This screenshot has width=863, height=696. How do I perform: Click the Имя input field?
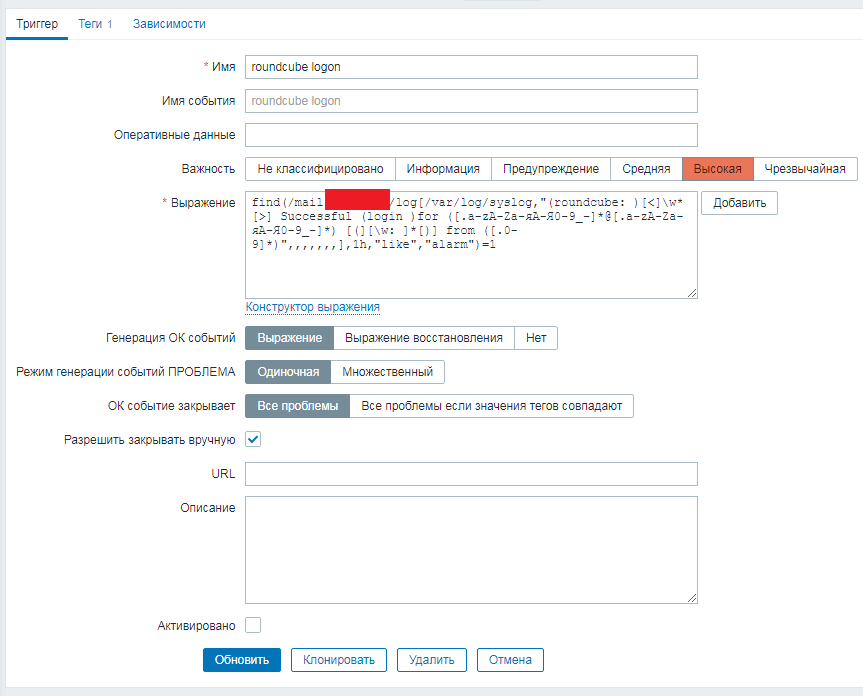pos(471,67)
